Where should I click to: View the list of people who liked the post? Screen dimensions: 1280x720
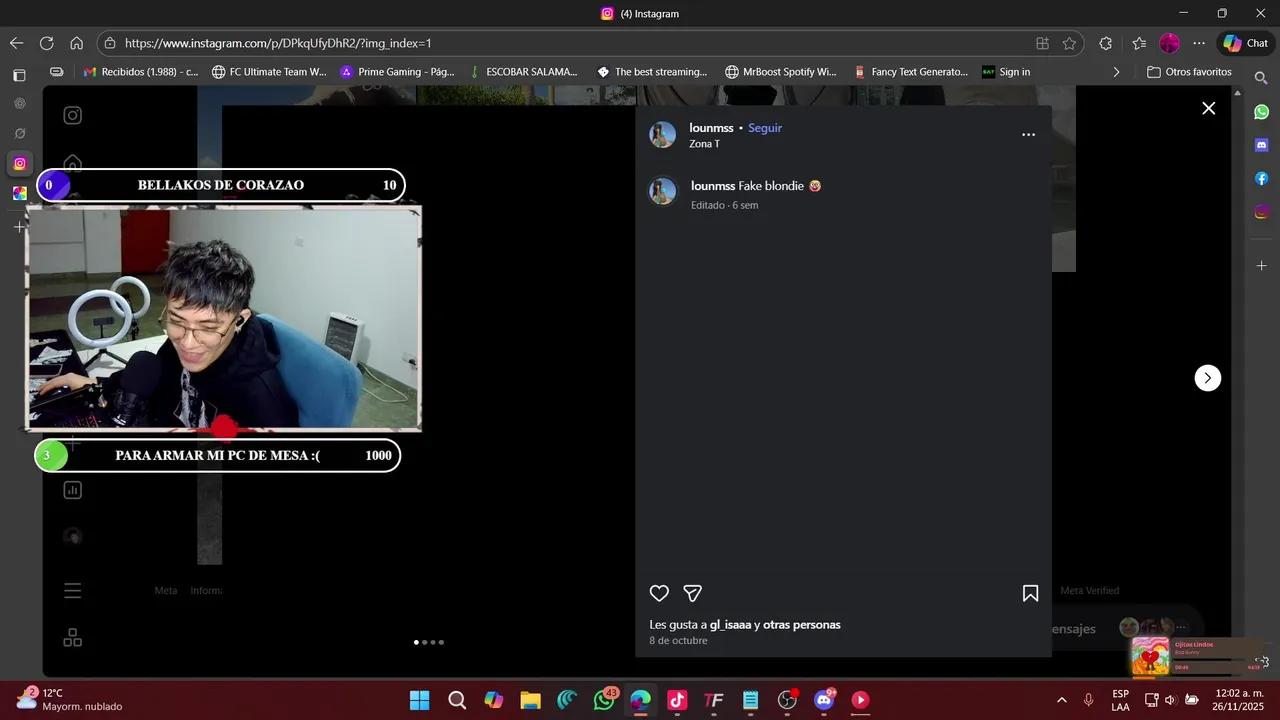click(x=801, y=625)
